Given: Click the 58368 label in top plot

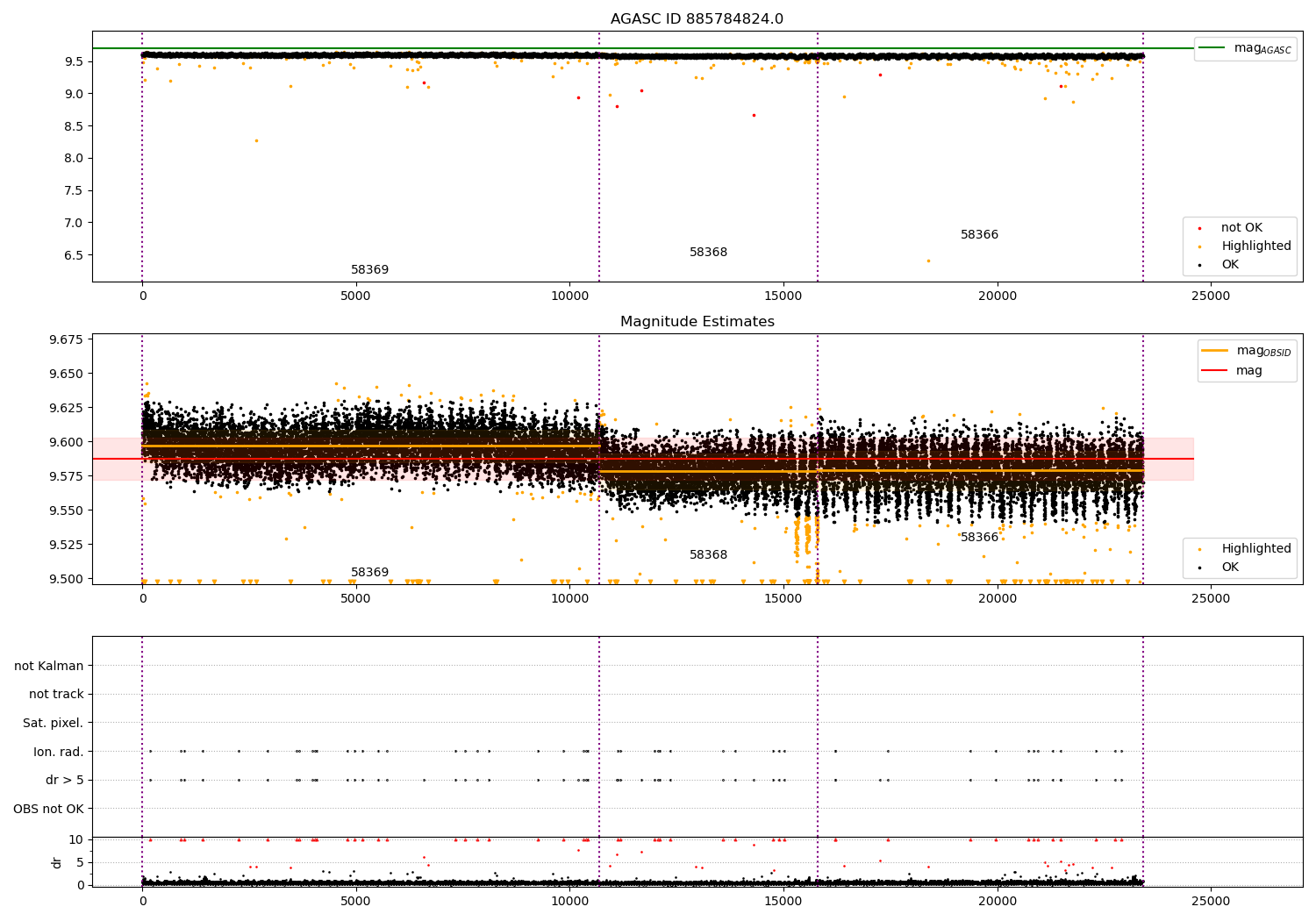Looking at the screenshot, I should pos(708,253).
